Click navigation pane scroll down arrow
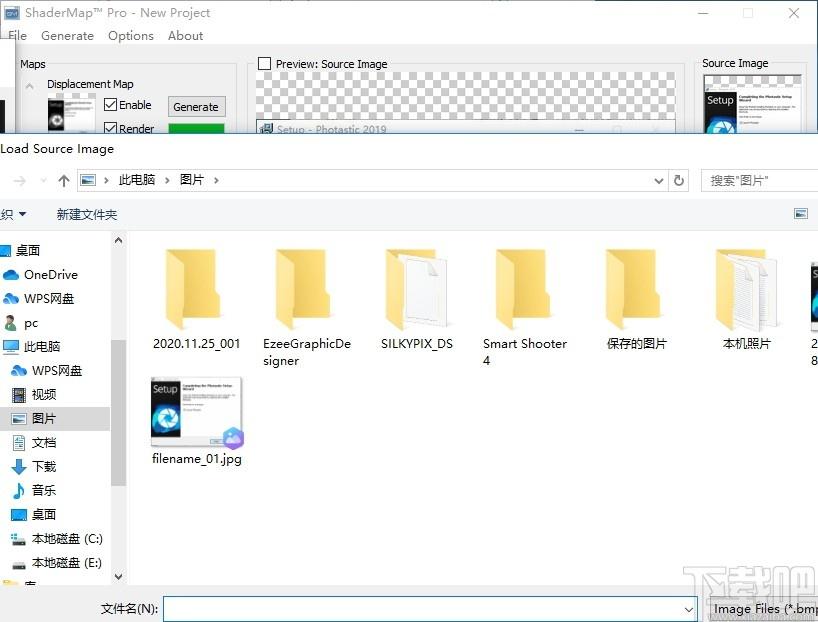The image size is (818, 622). click(118, 577)
